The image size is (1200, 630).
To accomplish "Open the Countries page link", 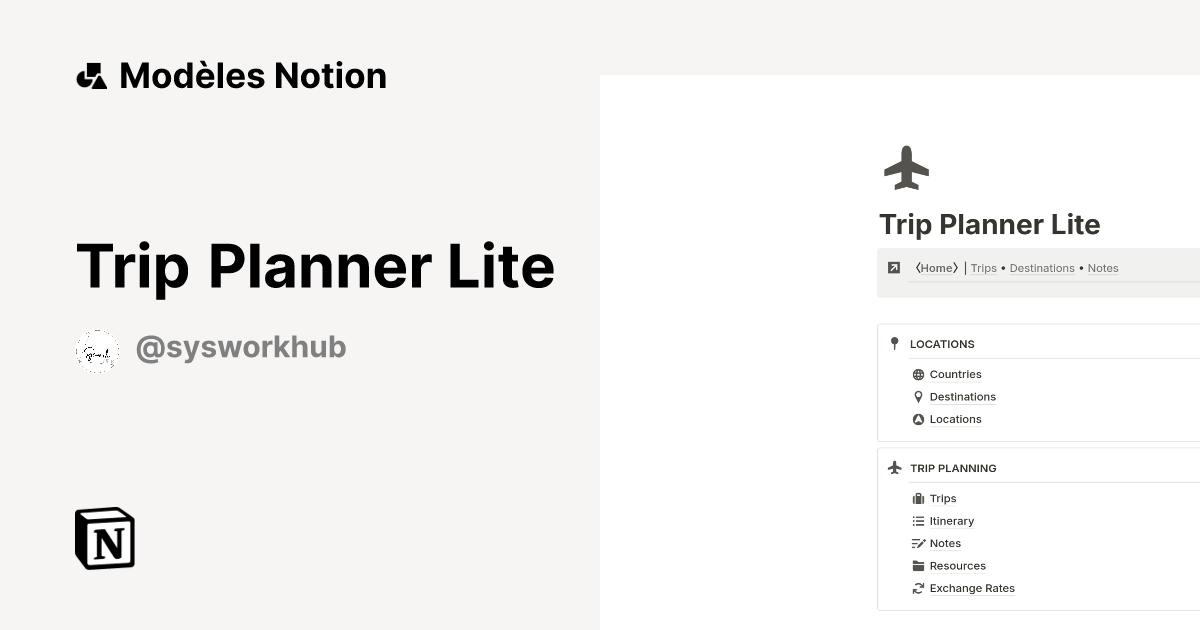I will click(955, 374).
